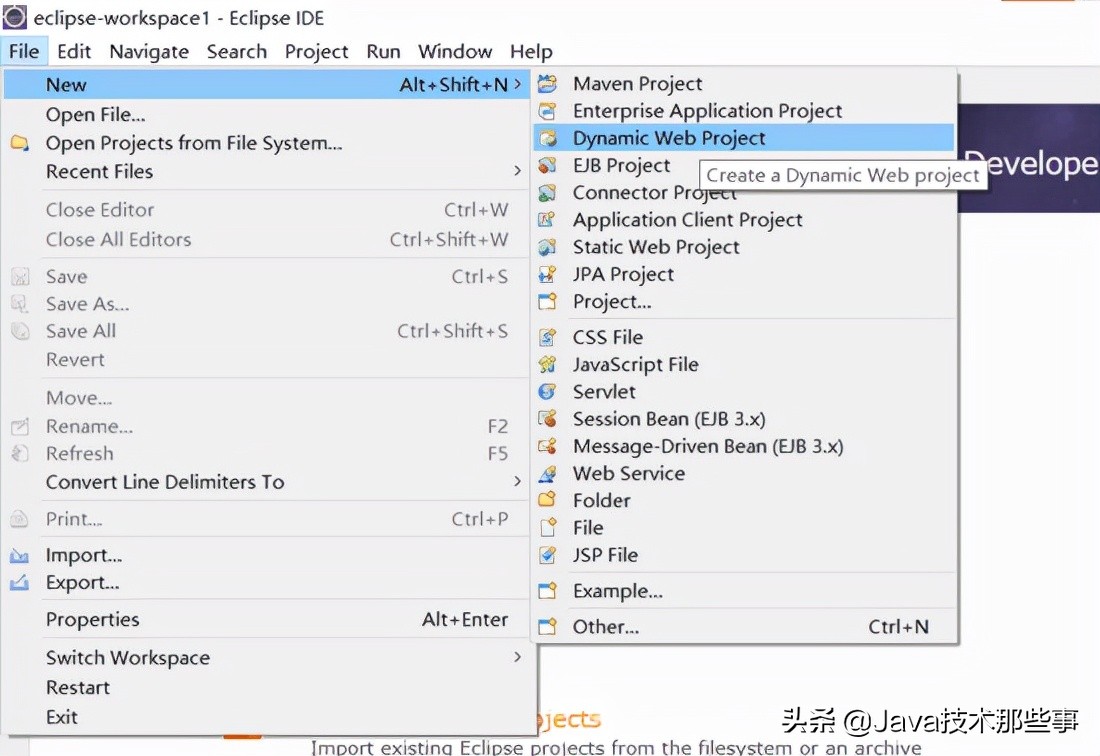Viewport: 1100px width, 756px height.
Task: Select Import... label in File menu
Action: 84,555
